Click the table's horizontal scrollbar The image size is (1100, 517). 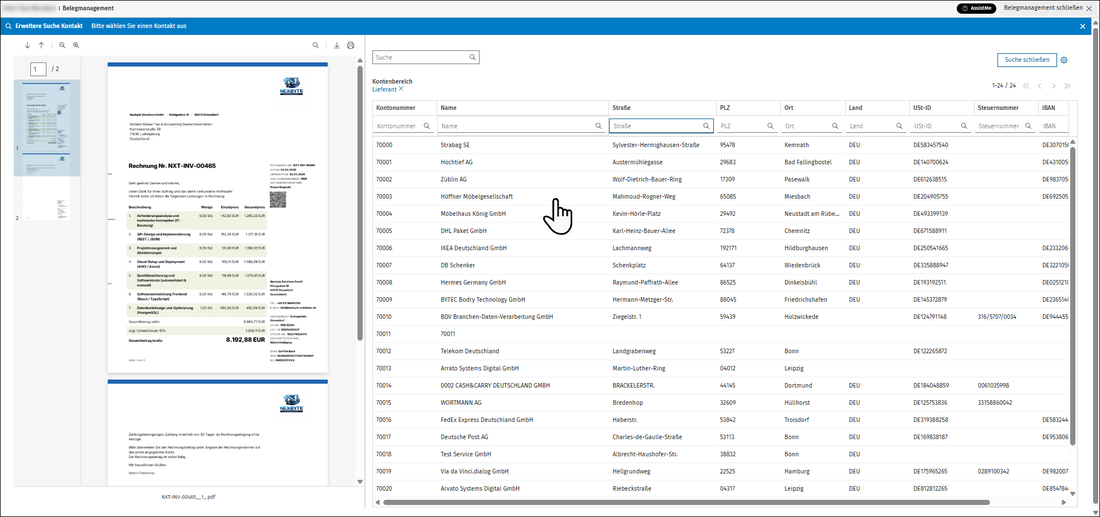[686, 502]
